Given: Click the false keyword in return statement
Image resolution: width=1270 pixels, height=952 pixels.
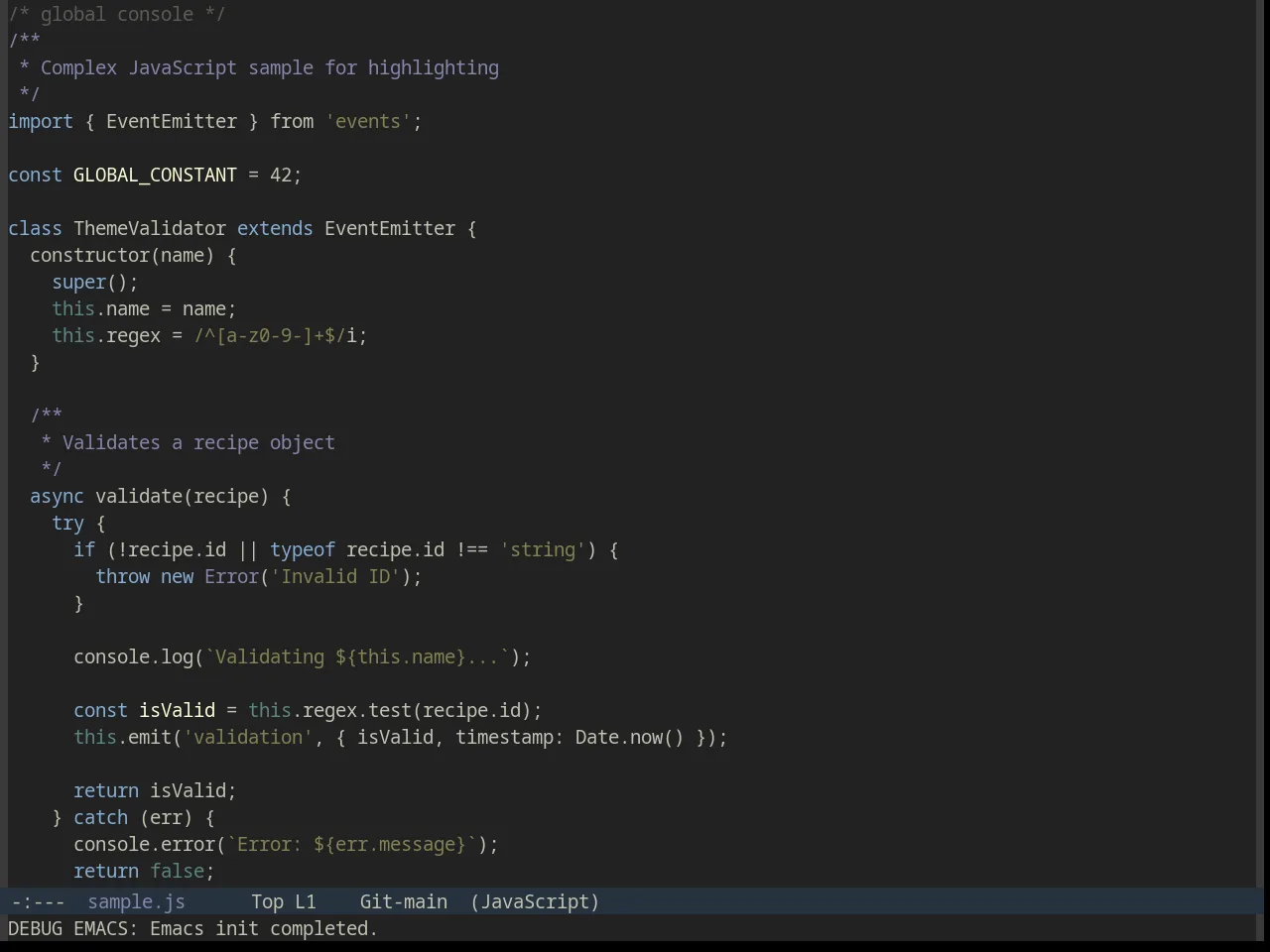Looking at the screenshot, I should point(177,871).
